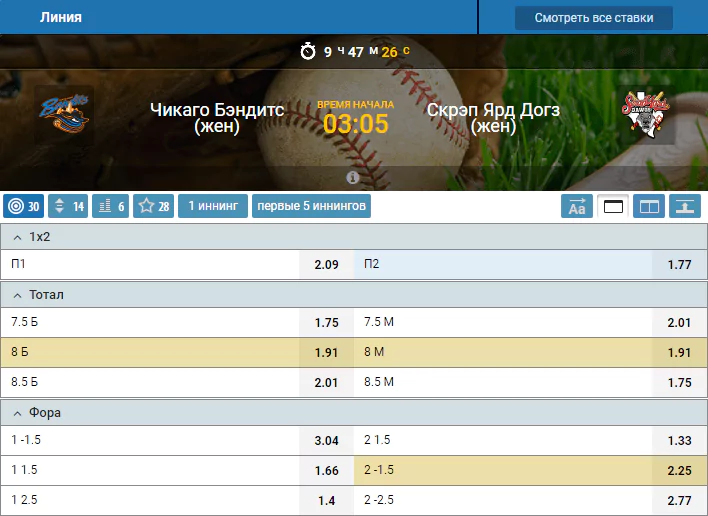The image size is (708, 516).
Task: Select handicap 2 -1.5 odds 2.25
Action: click(531, 470)
